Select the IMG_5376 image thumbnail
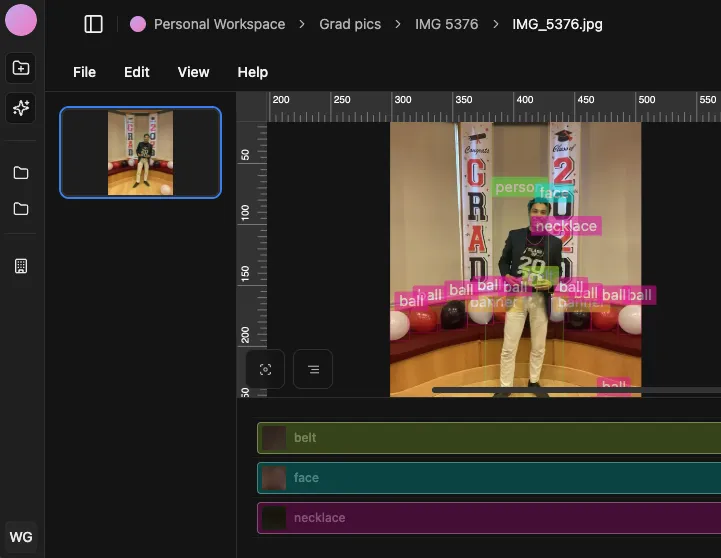The width and height of the screenshot is (721, 558). tap(141, 152)
